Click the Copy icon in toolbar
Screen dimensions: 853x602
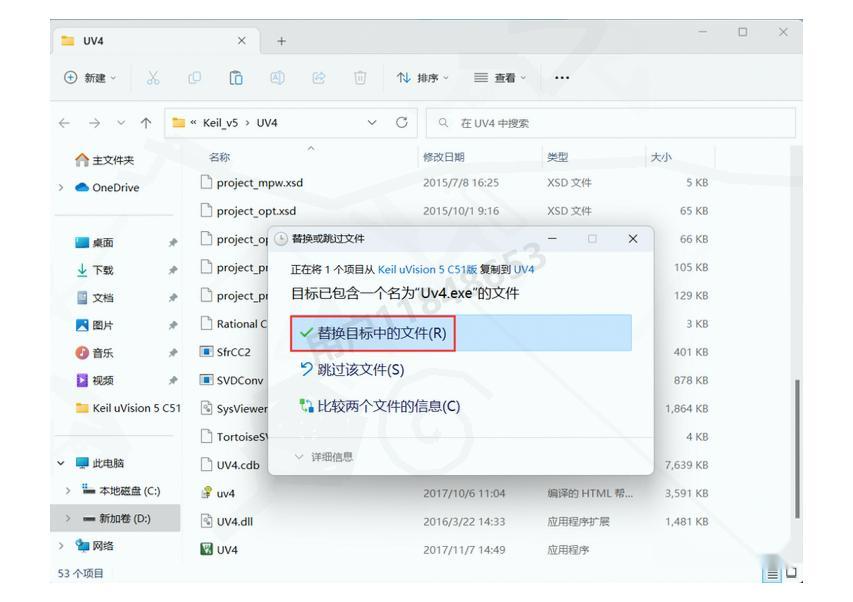pyautogui.click(x=194, y=78)
